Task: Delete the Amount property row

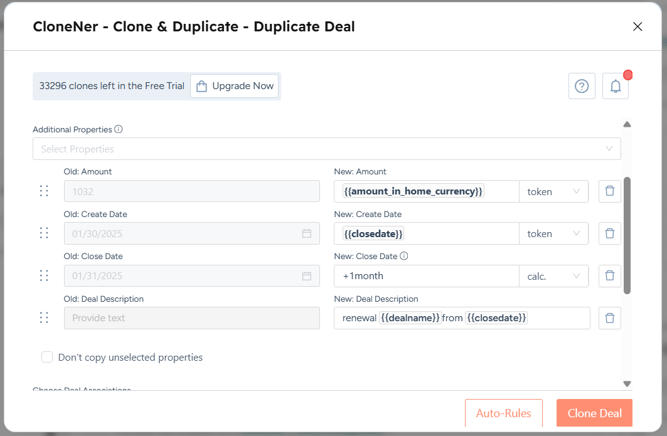Action: 610,191
